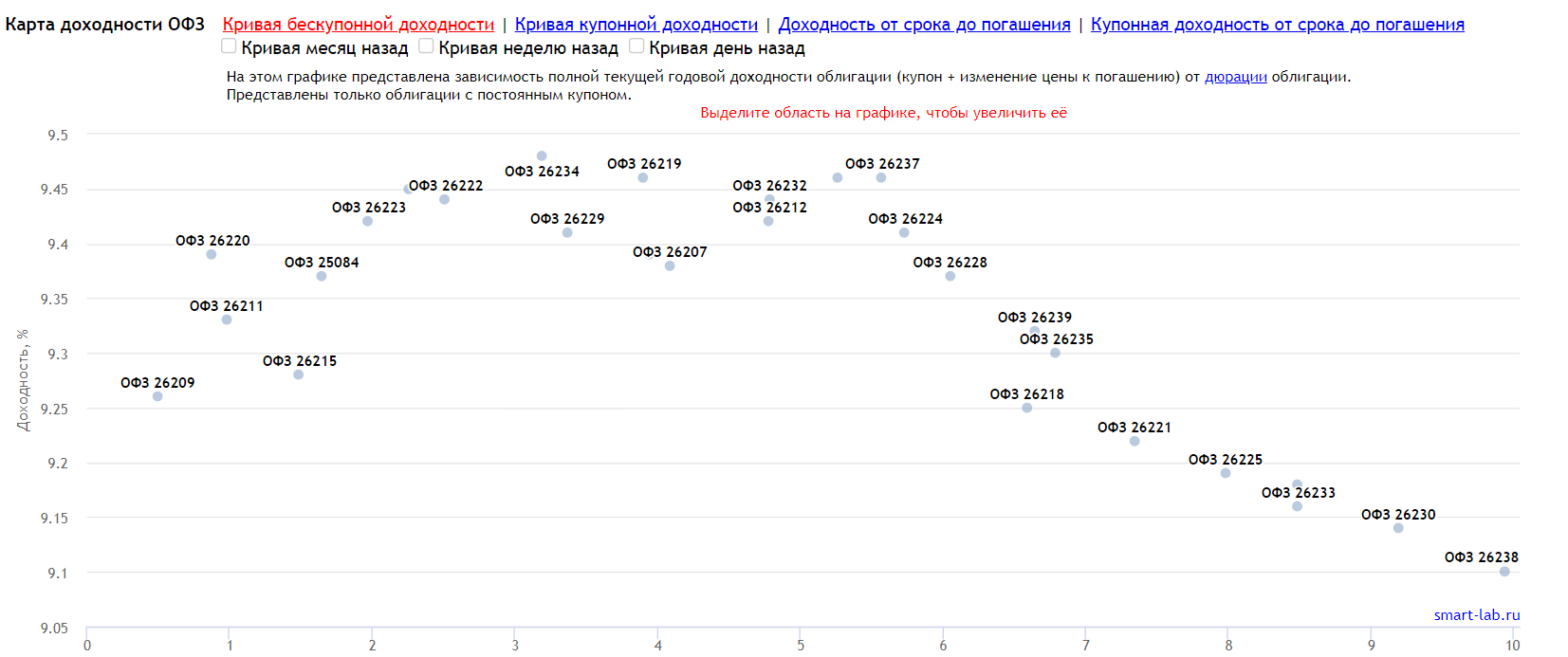
Task: Click the ОФЗ 26215 bond marker
Action: pos(299,374)
